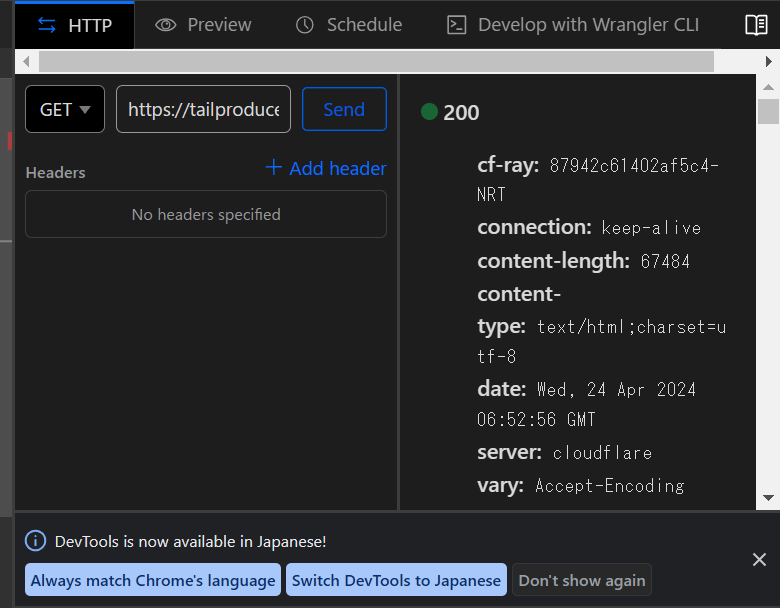Open the documentation book icon
The height and width of the screenshot is (608, 780).
(756, 25)
